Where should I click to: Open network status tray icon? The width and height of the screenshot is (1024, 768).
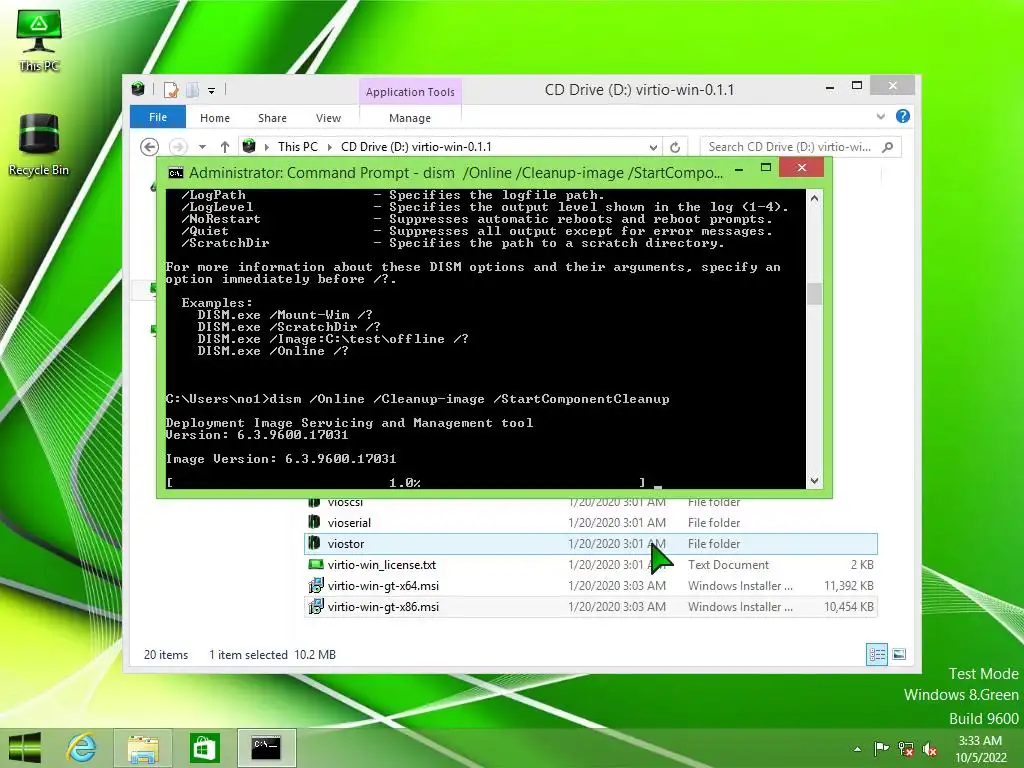(906, 748)
